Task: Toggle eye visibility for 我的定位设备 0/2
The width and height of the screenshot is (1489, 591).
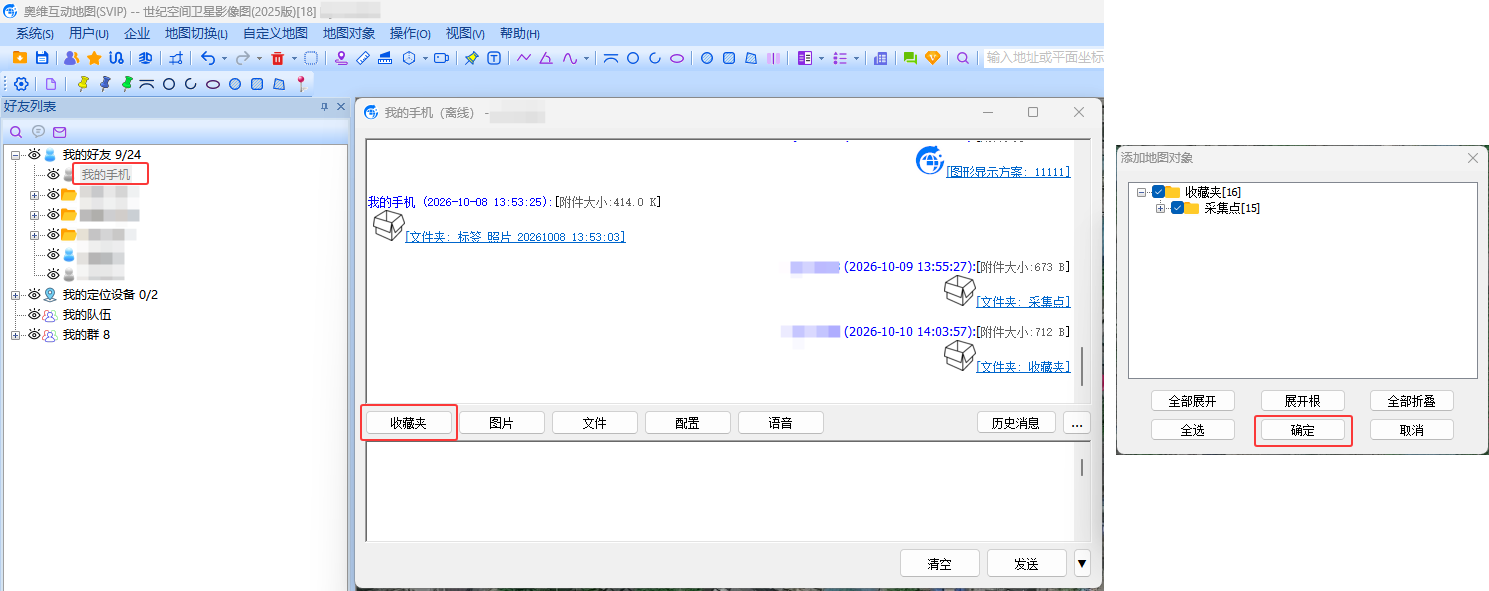Action: [33, 295]
